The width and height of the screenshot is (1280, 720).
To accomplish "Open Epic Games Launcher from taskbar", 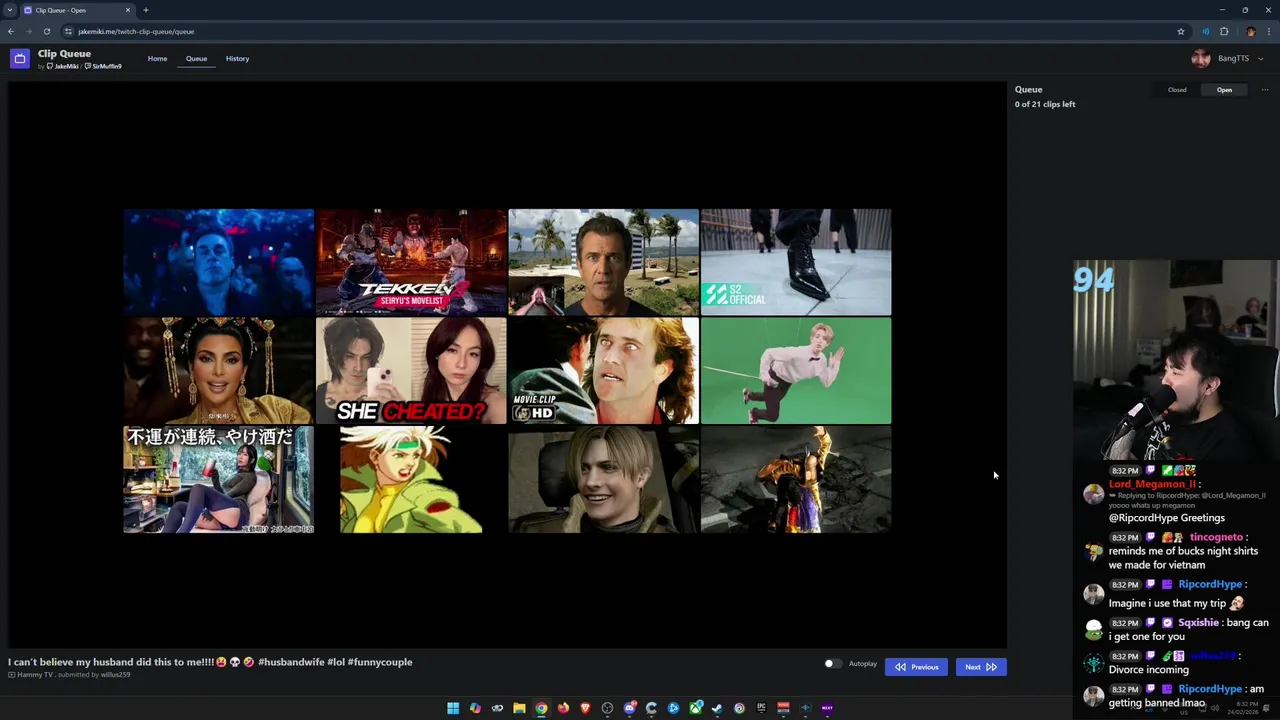I will (x=761, y=708).
